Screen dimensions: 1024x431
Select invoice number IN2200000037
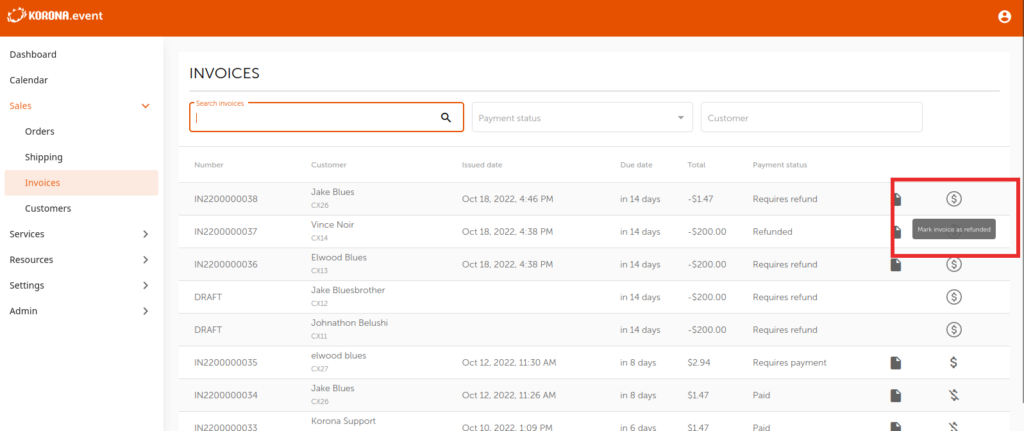(x=226, y=231)
